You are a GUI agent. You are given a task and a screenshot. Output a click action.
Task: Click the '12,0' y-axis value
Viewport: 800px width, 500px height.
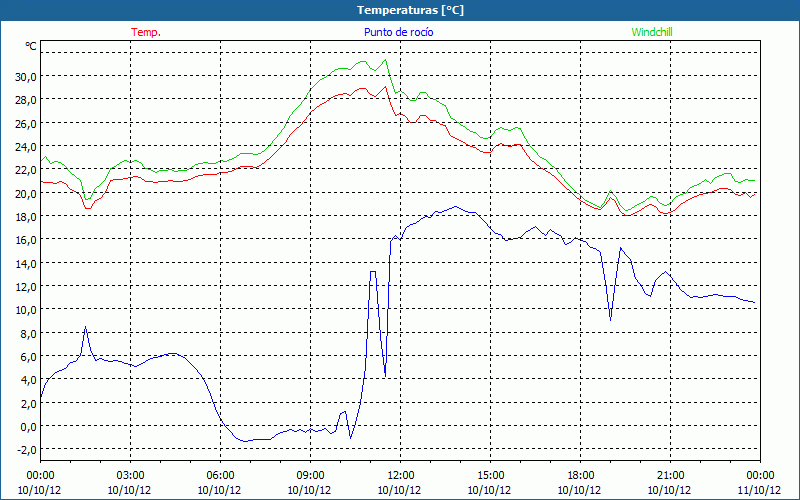(x=26, y=287)
